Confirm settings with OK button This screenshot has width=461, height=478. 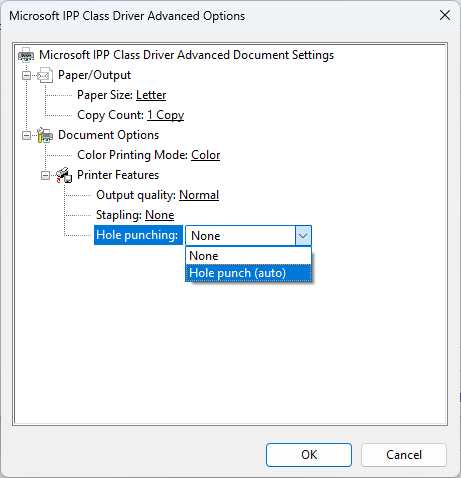309,455
